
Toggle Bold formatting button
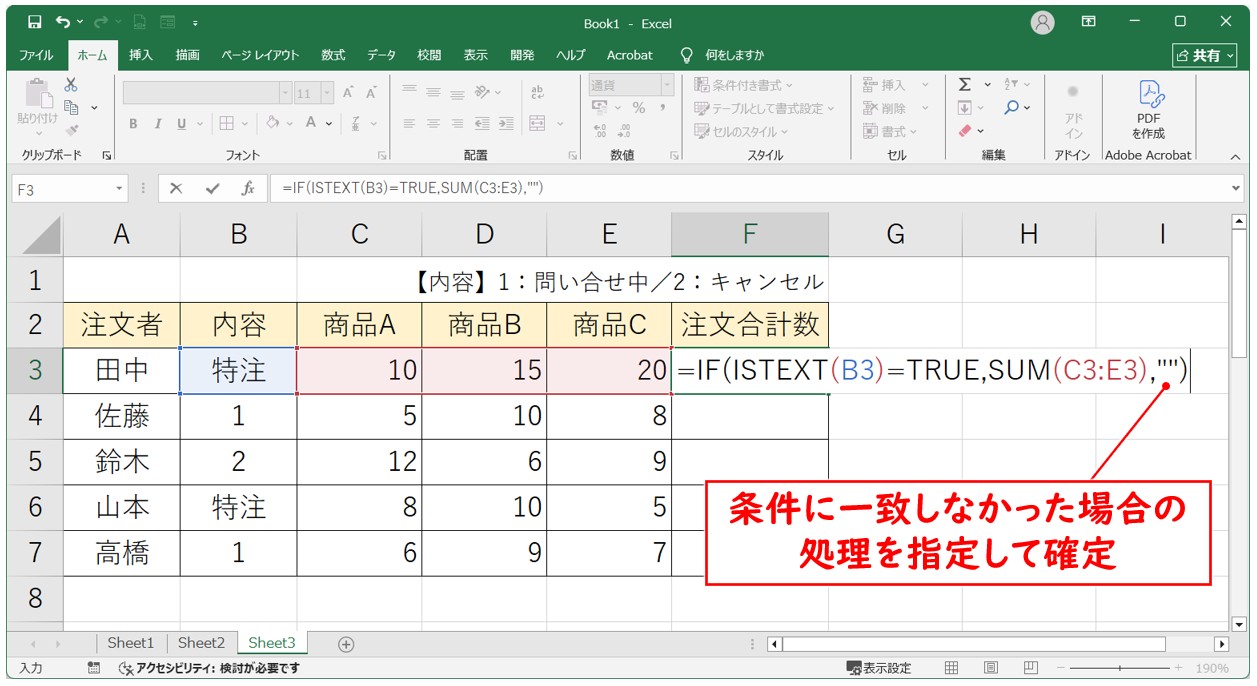click(x=133, y=124)
